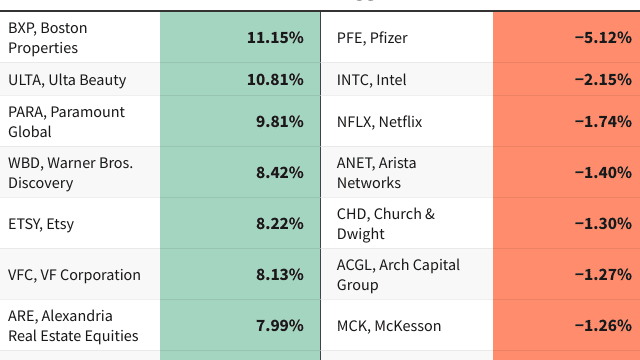Select the ETSY, Etsy row label
The height and width of the screenshot is (360, 640).
(x=41, y=224)
